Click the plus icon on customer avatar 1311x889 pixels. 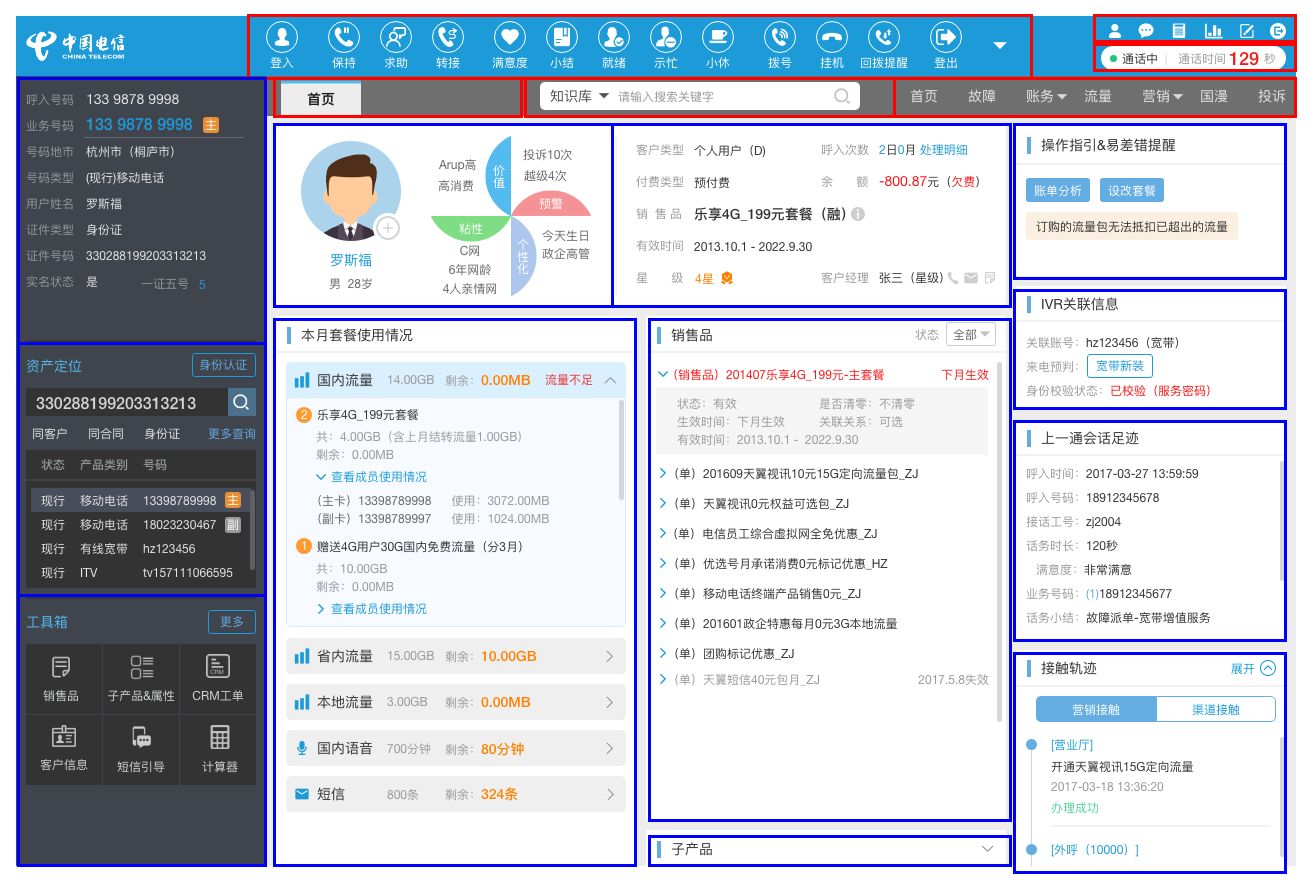point(388,228)
